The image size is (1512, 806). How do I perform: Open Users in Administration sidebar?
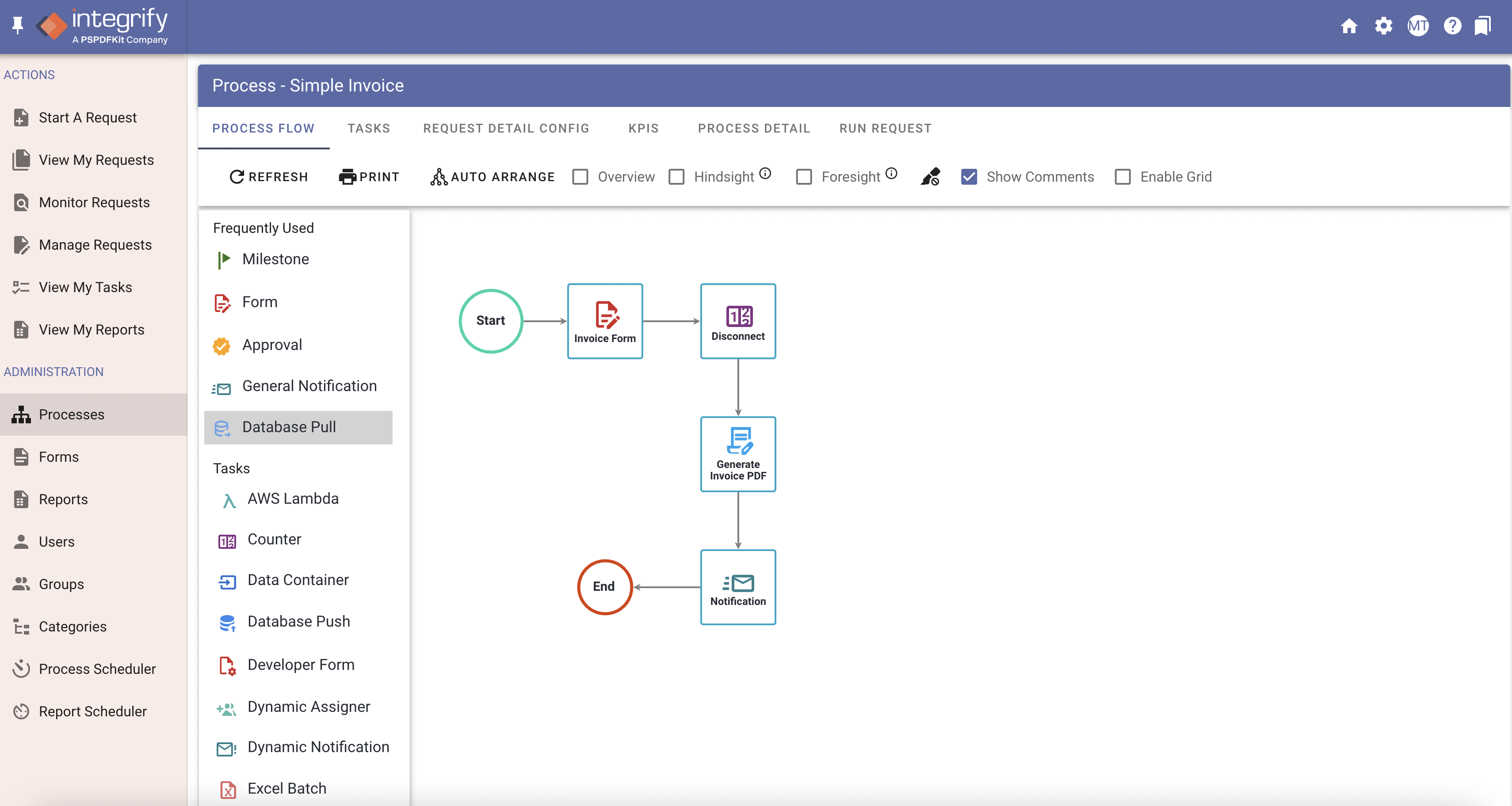[x=93, y=542]
